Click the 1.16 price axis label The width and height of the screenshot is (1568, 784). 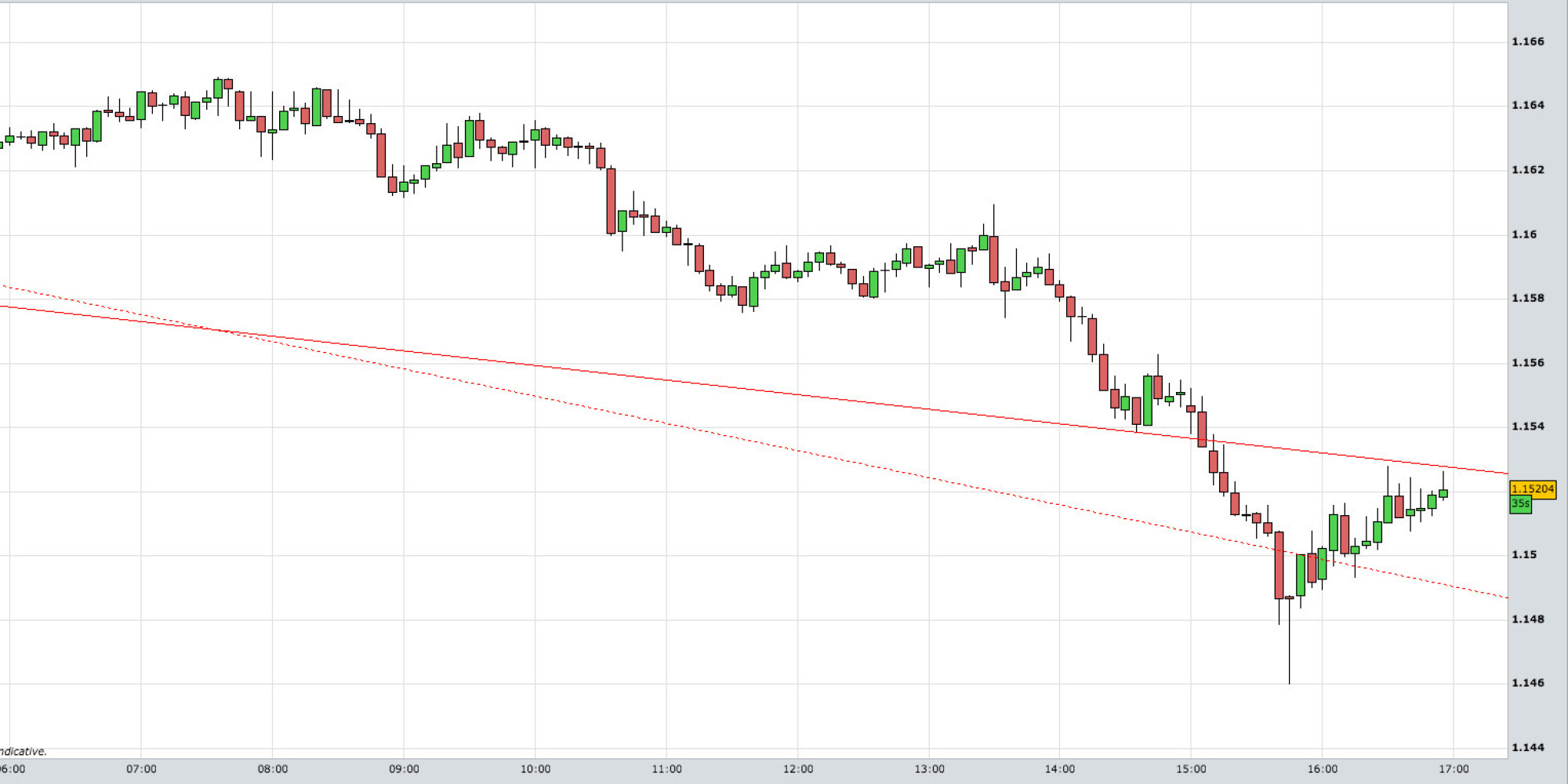click(1525, 234)
